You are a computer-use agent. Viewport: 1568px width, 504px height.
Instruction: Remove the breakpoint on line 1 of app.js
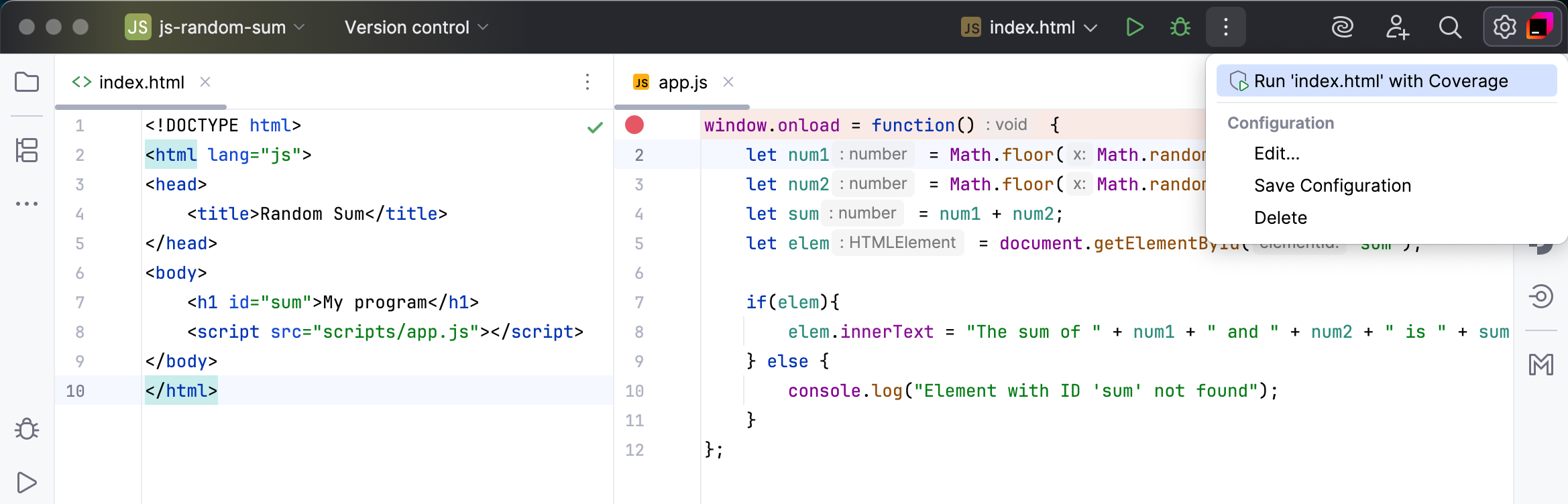tap(634, 125)
